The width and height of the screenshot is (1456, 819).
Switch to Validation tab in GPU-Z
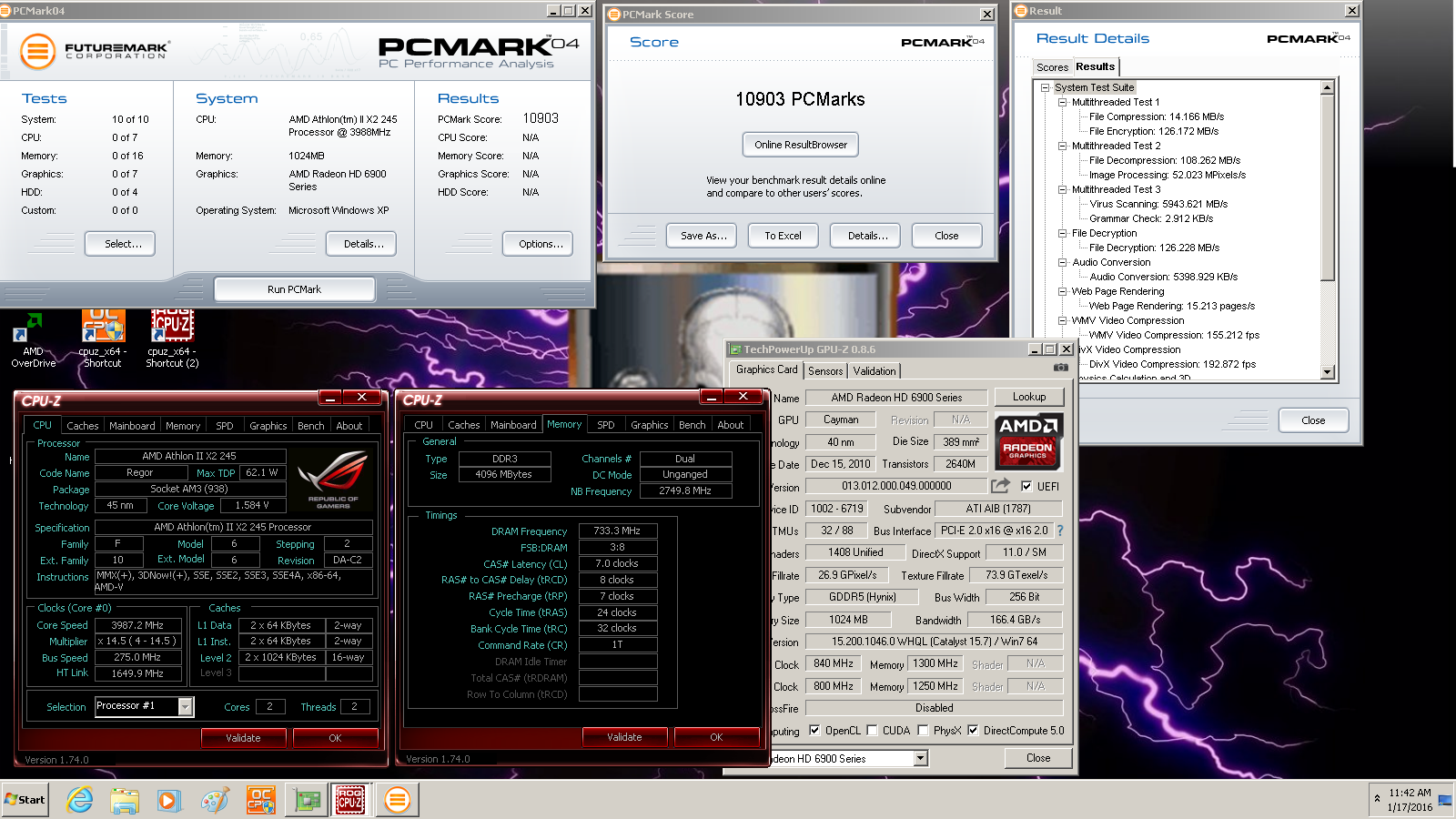[x=875, y=371]
